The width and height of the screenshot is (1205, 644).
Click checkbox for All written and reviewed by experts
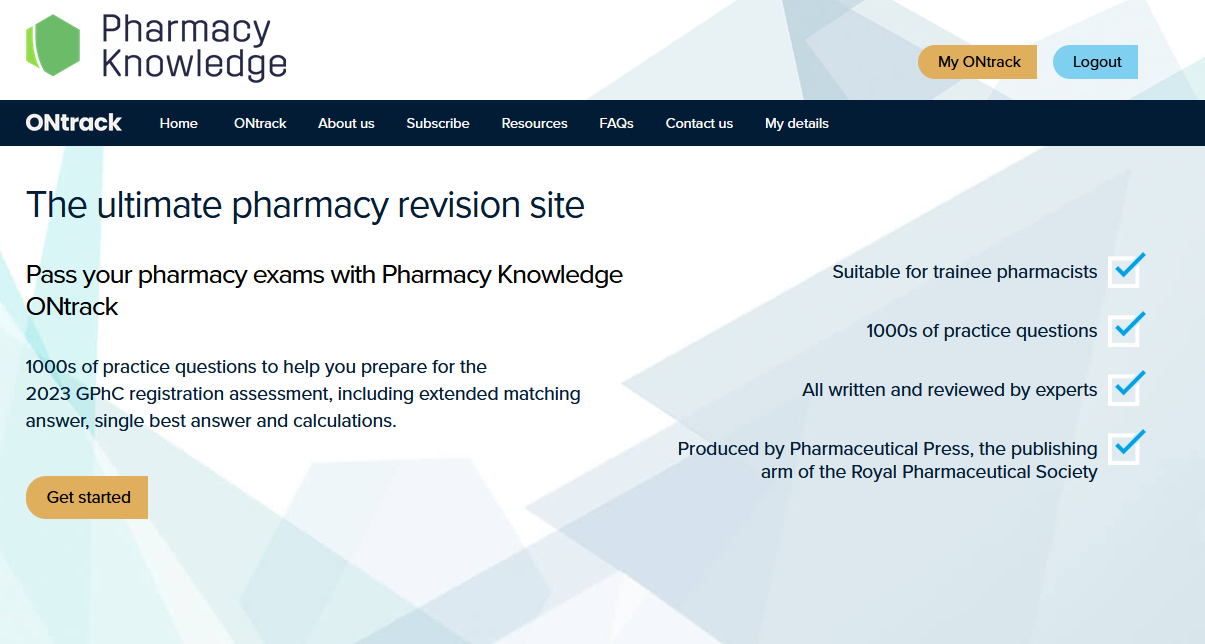(1125, 389)
